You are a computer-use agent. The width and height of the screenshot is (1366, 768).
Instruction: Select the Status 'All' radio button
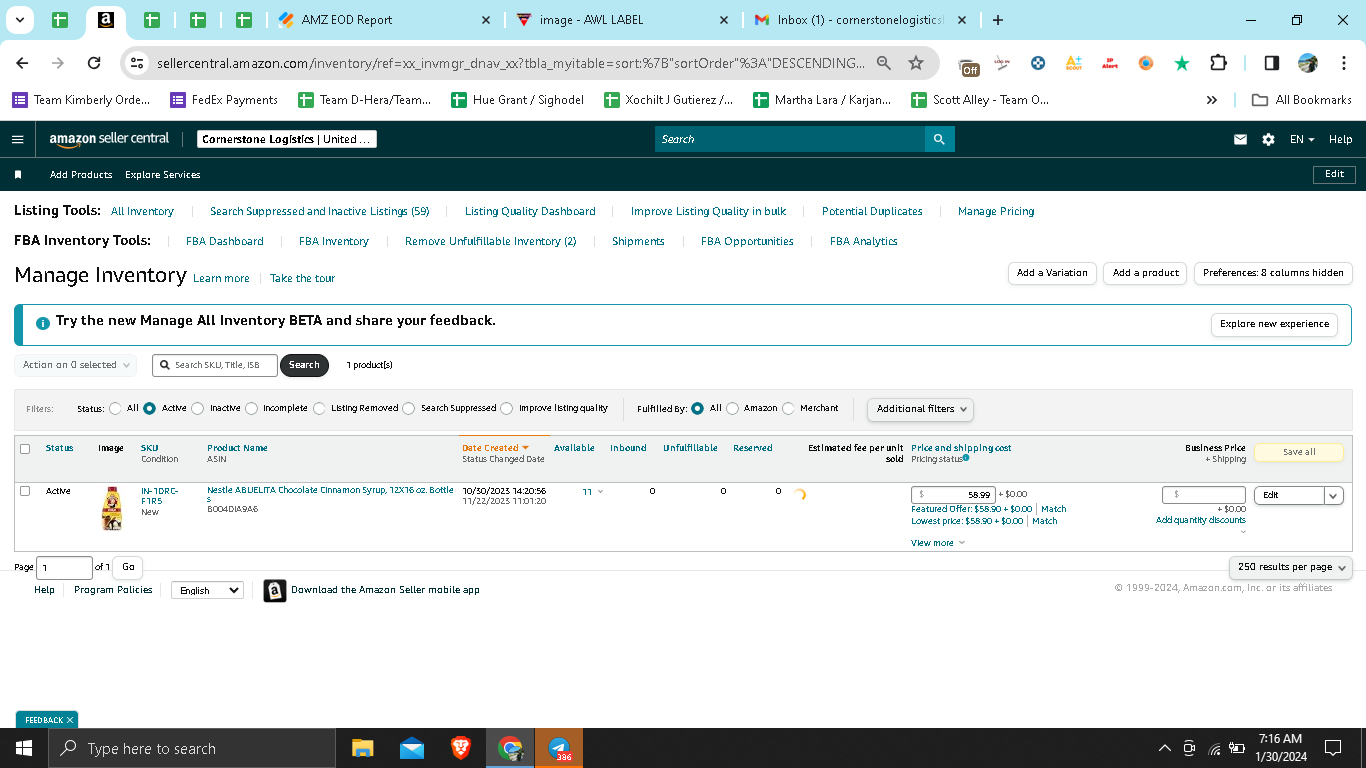point(116,408)
